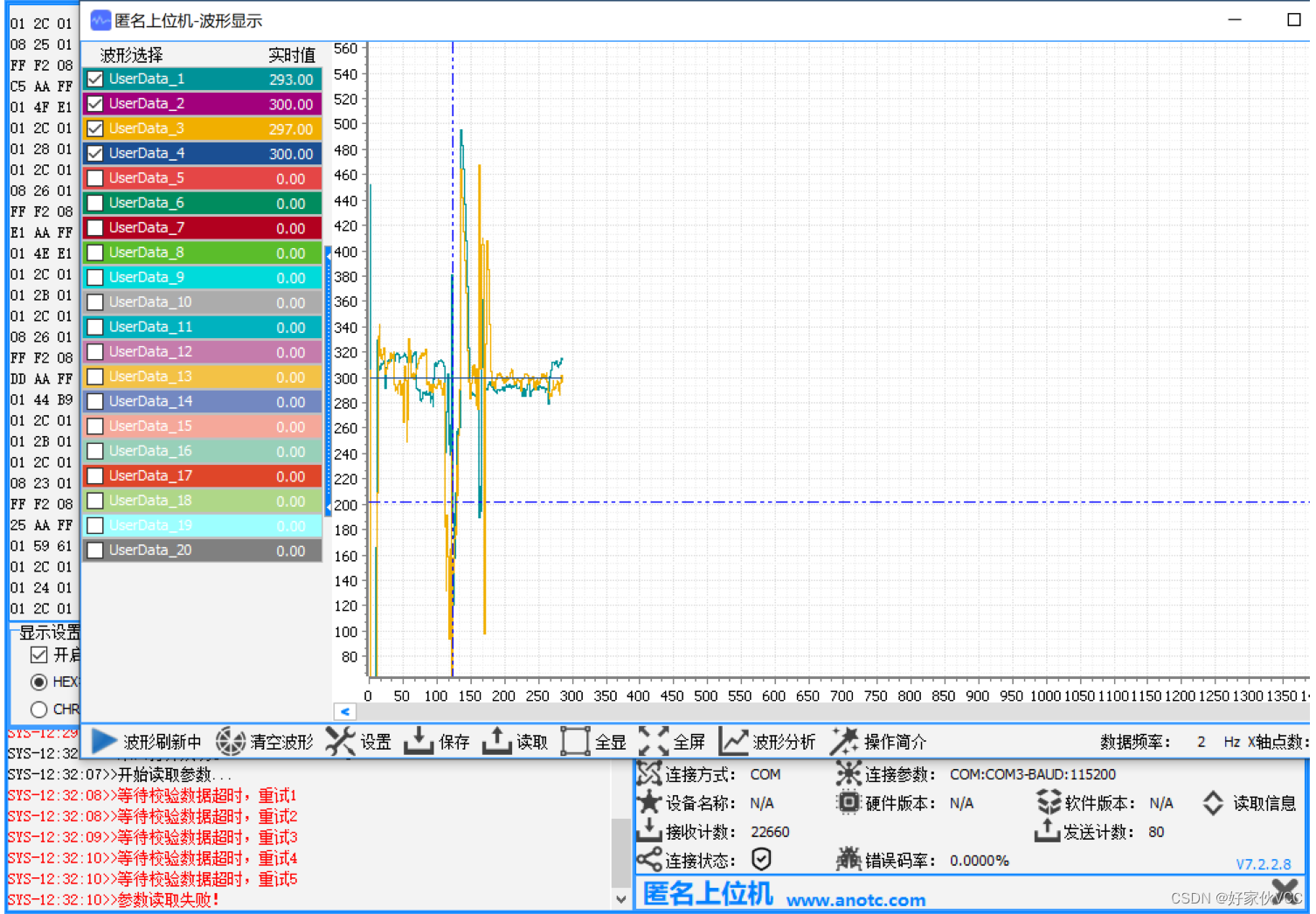Open 设置 wrench settings icon
This screenshot has width=1316, height=914.
tap(340, 741)
